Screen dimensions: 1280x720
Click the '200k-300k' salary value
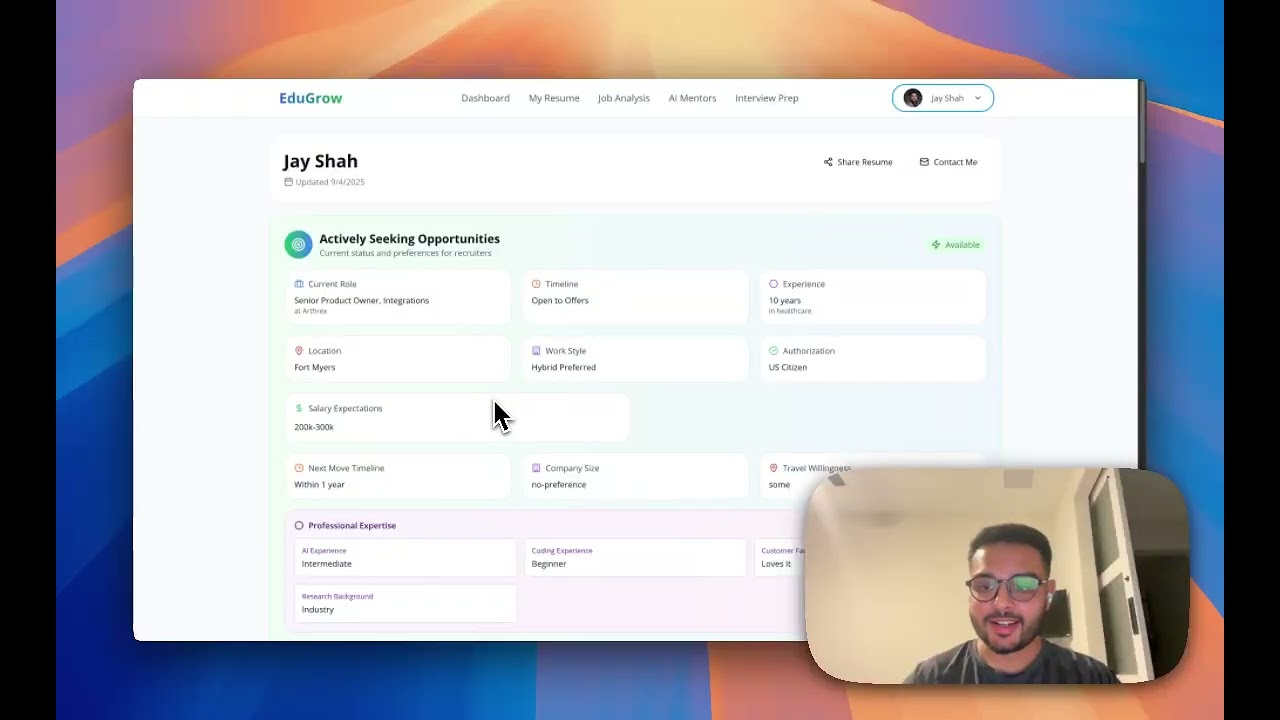(x=314, y=427)
